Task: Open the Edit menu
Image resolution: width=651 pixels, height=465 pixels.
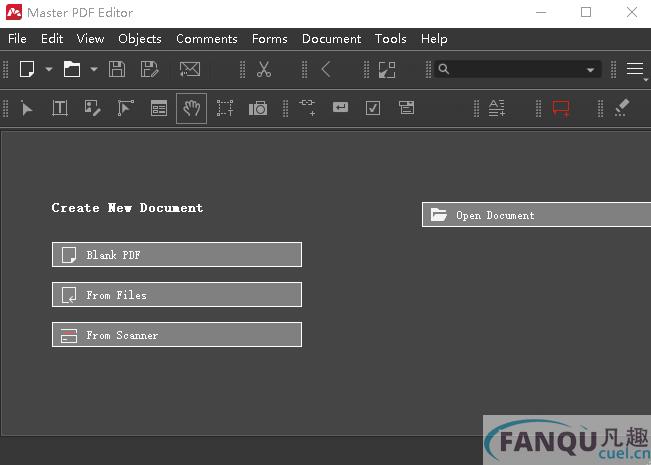Action: (x=52, y=39)
